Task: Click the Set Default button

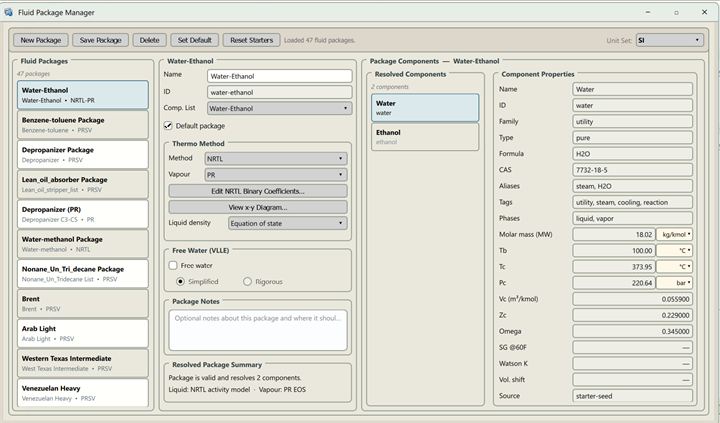Action: click(x=195, y=40)
